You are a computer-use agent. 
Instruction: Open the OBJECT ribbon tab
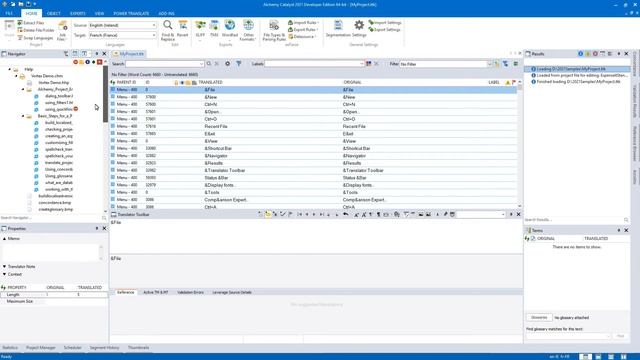pos(53,13)
